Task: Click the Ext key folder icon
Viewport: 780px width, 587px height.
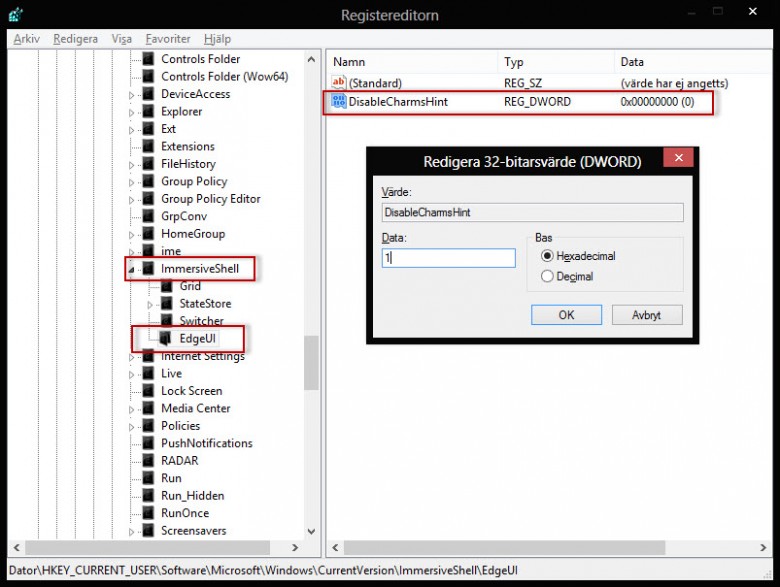Action: [149, 128]
